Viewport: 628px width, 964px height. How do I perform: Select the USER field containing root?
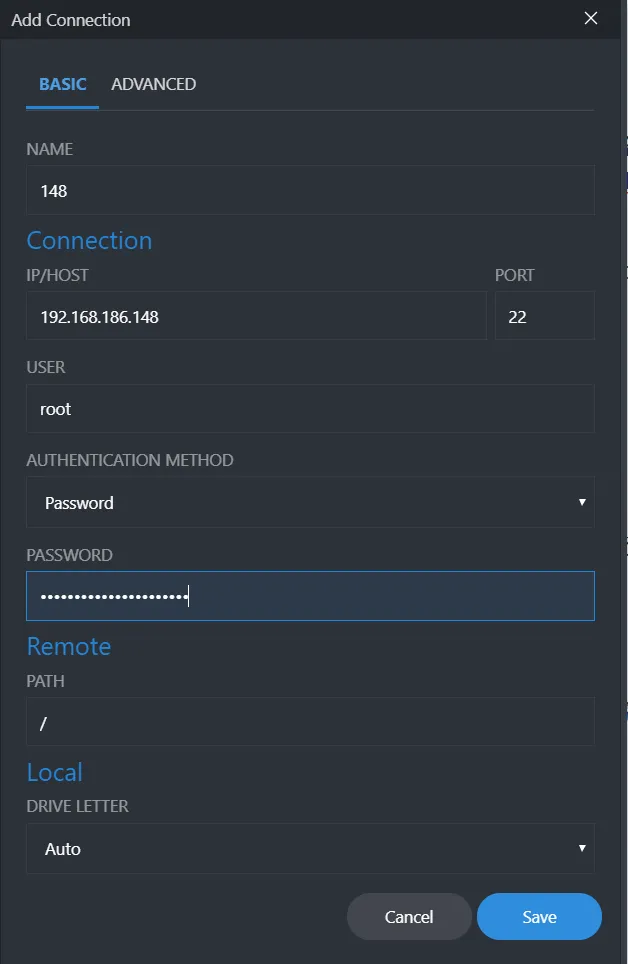click(310, 409)
